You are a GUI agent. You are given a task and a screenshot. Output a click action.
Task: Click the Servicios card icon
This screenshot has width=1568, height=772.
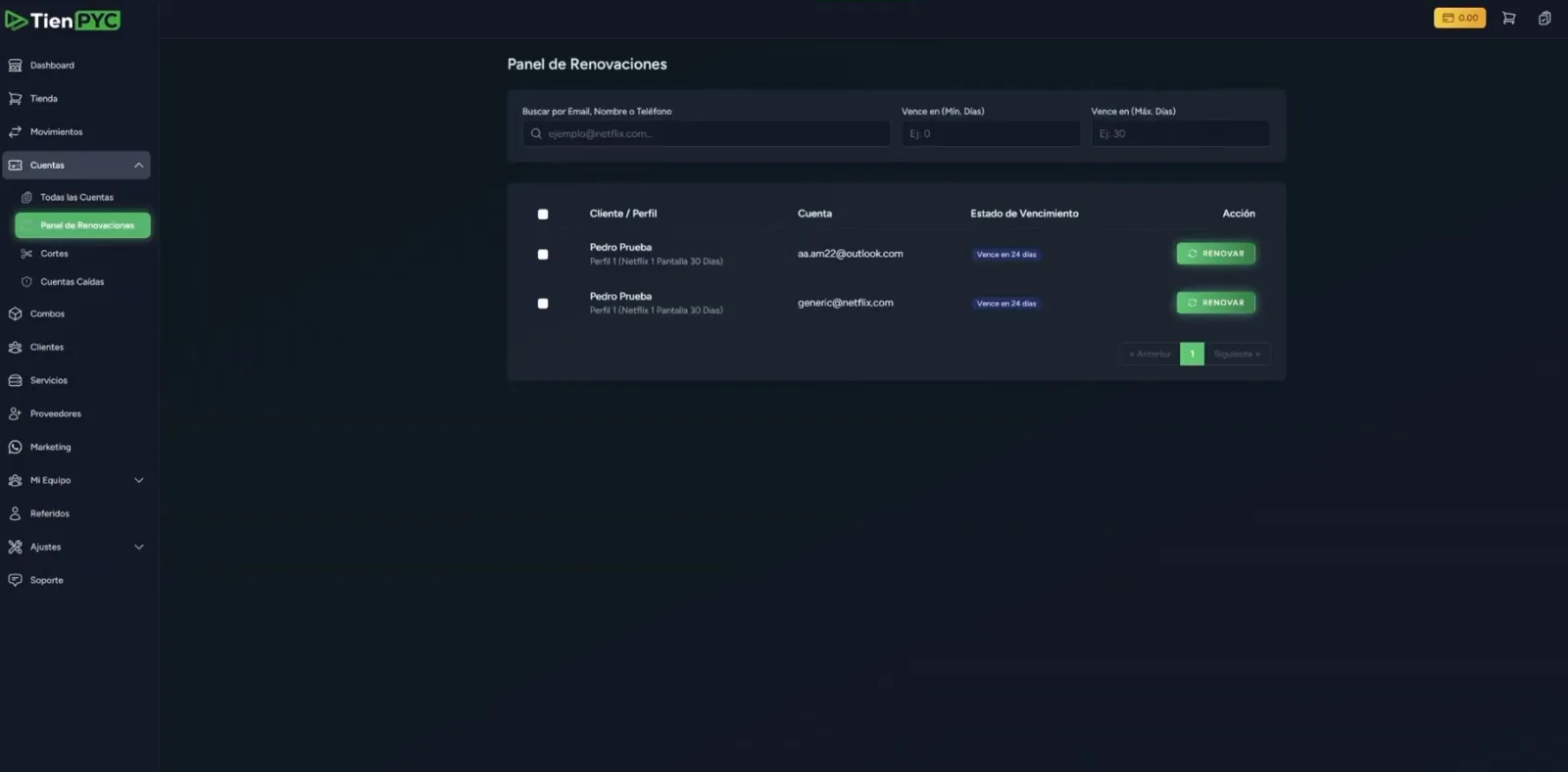tap(15, 381)
